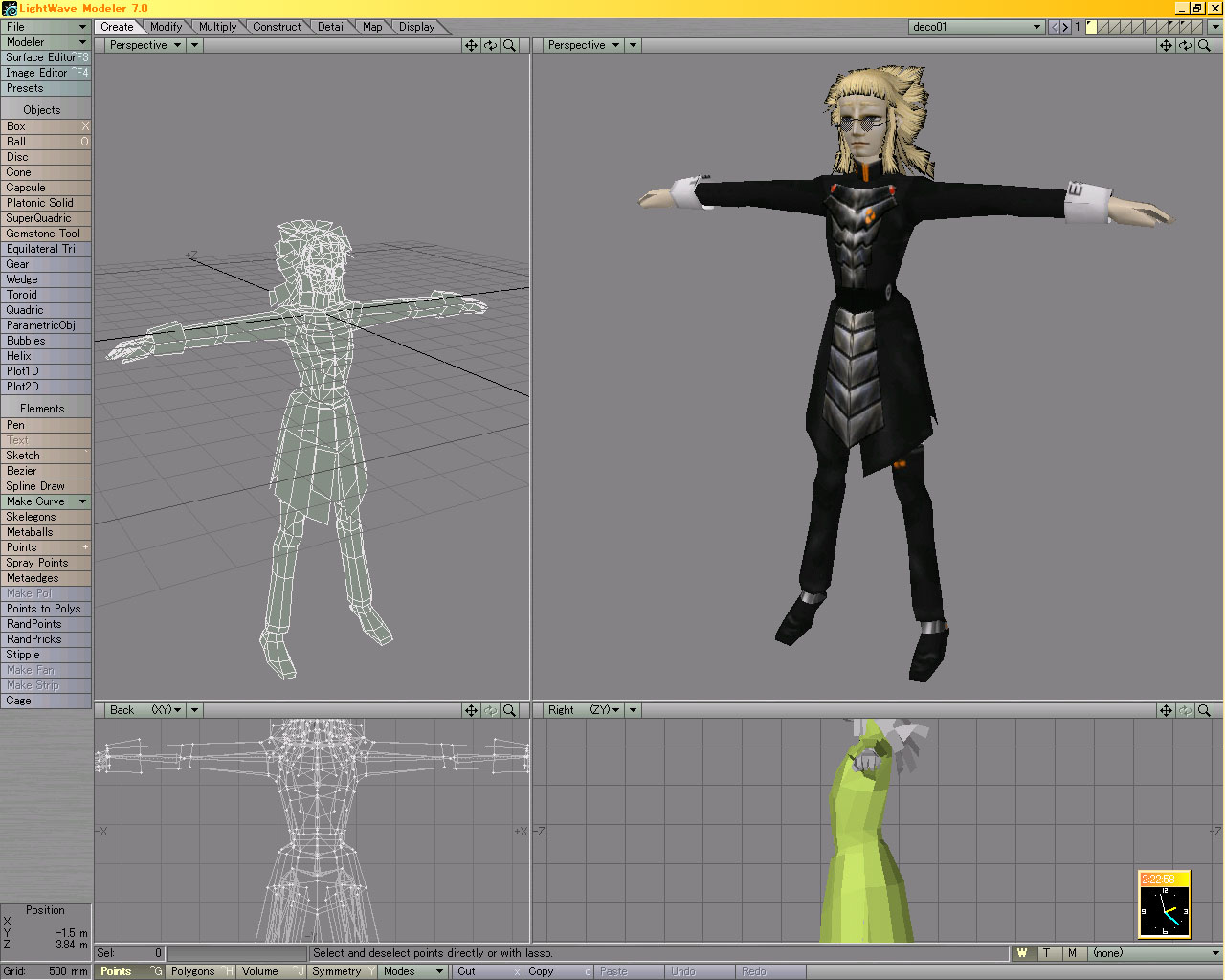
Task: Click the Copy button
Action: point(559,971)
